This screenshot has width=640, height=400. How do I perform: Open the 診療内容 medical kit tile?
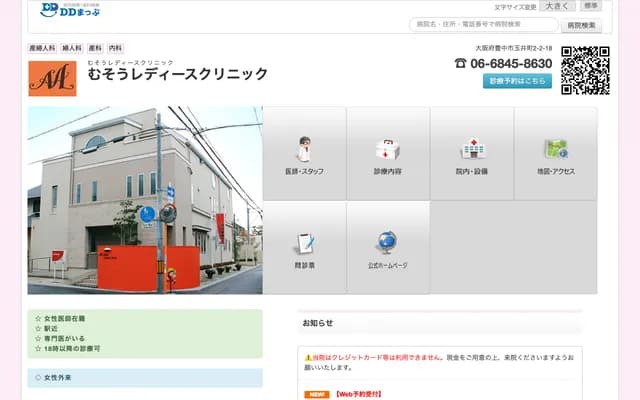point(388,153)
